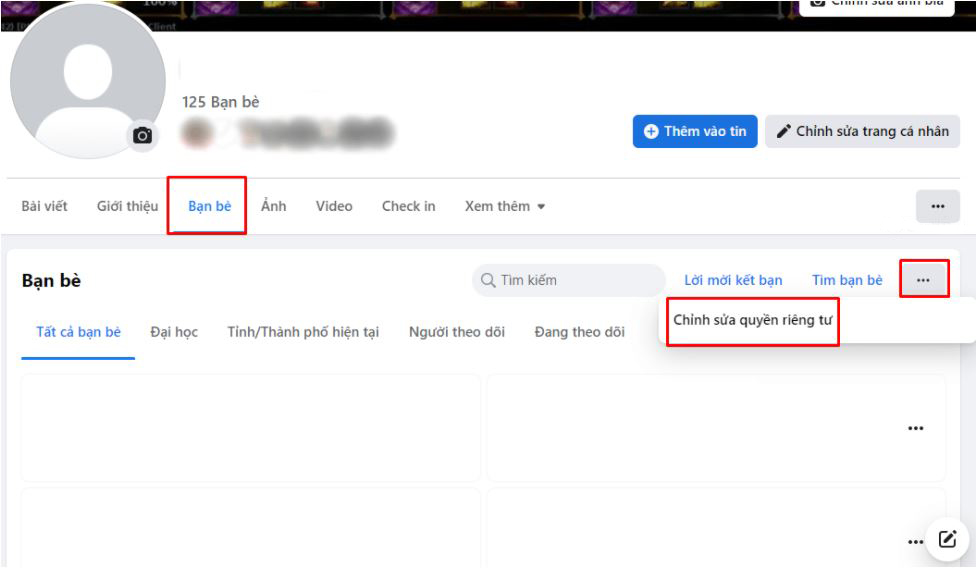Select Chỉnh sửa quyền riêng tư menu item
979x571 pixels.
tap(752, 320)
